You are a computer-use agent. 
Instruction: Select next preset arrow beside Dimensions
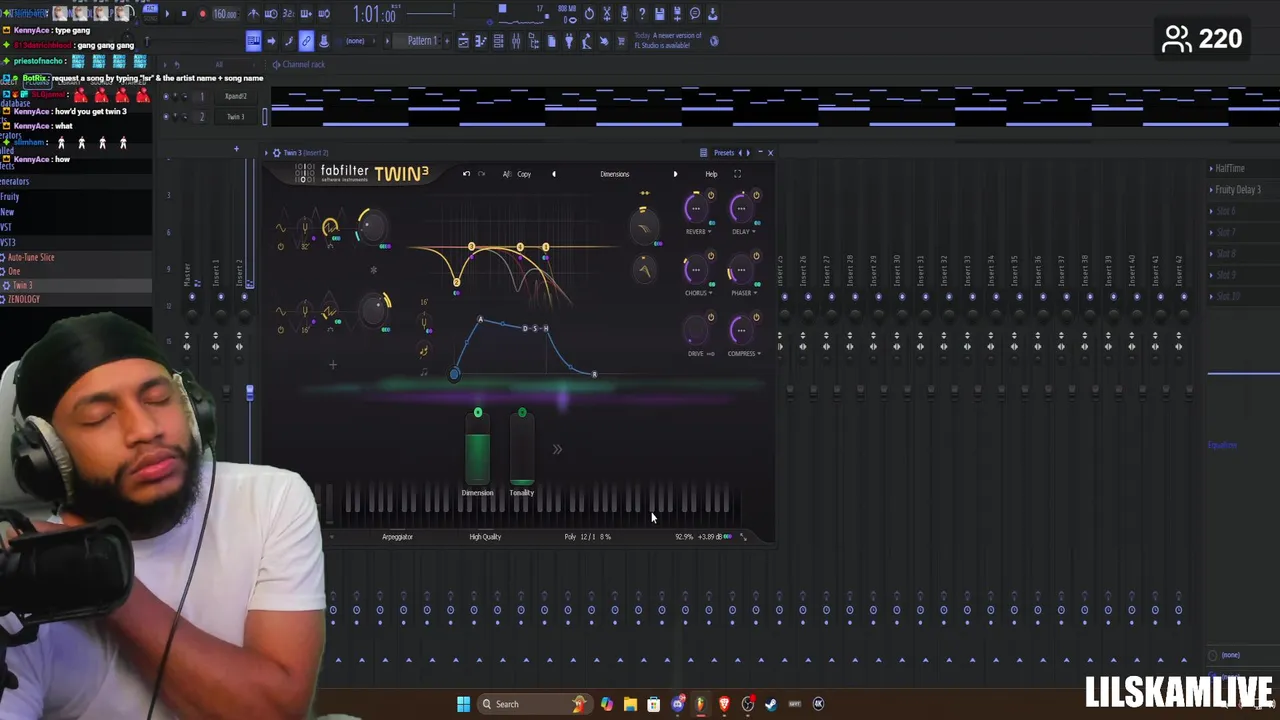[x=675, y=174]
